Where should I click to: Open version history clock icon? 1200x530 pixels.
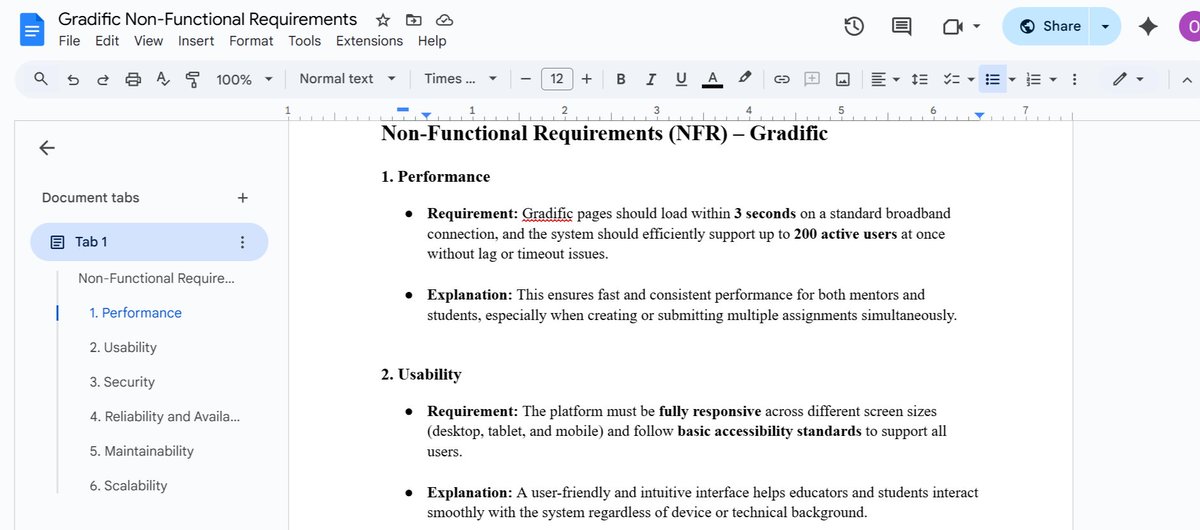pyautogui.click(x=854, y=27)
